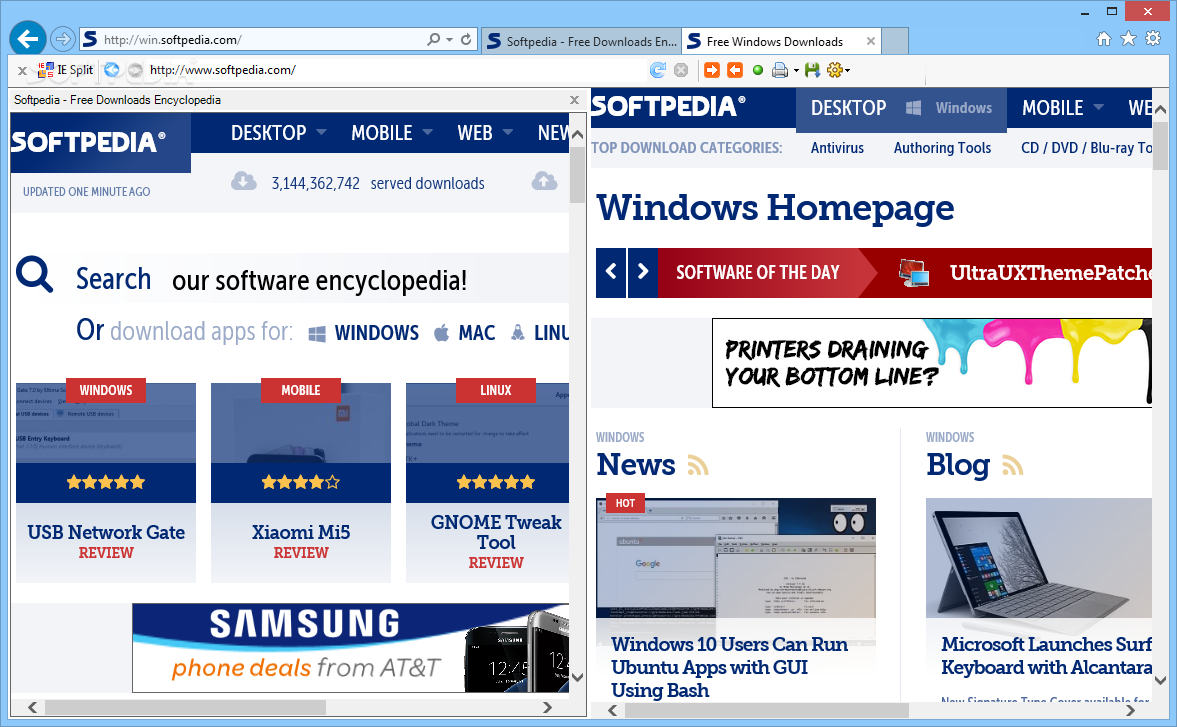This screenshot has width=1177, height=727.
Task: Click the large search magnifier on Softpedia page
Action: (x=35, y=275)
